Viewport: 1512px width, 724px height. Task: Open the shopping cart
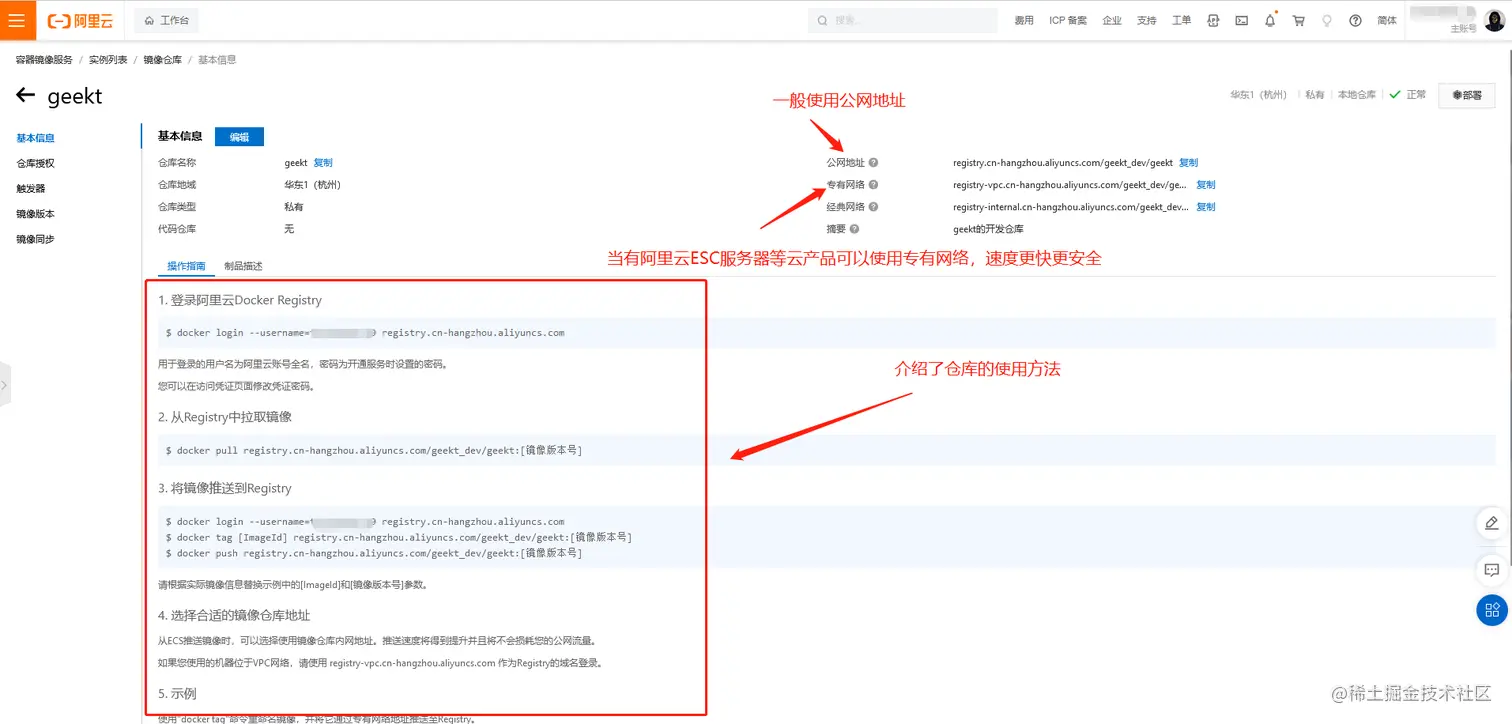(x=1299, y=21)
